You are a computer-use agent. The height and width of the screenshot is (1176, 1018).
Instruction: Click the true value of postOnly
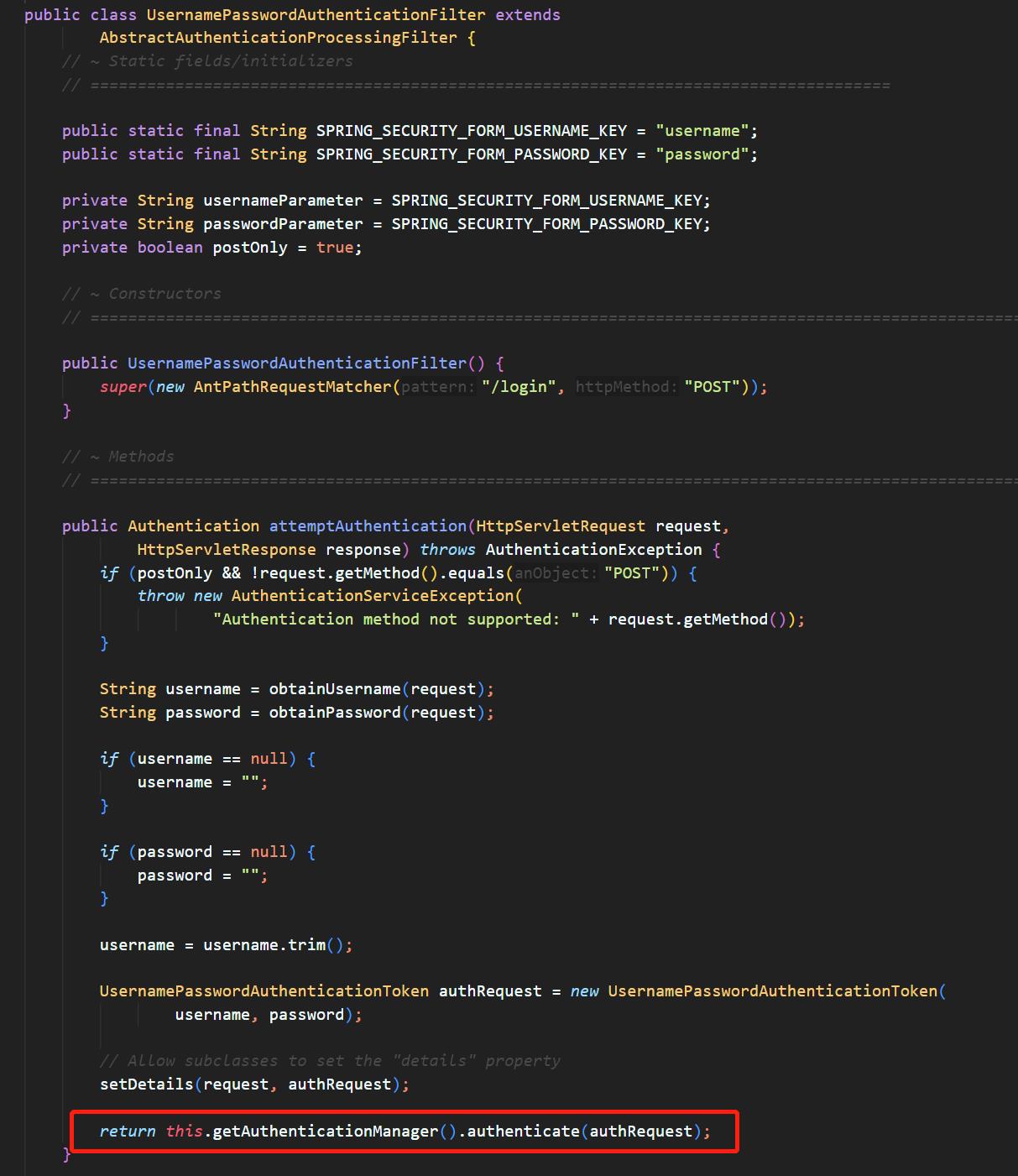pyautogui.click(x=334, y=248)
